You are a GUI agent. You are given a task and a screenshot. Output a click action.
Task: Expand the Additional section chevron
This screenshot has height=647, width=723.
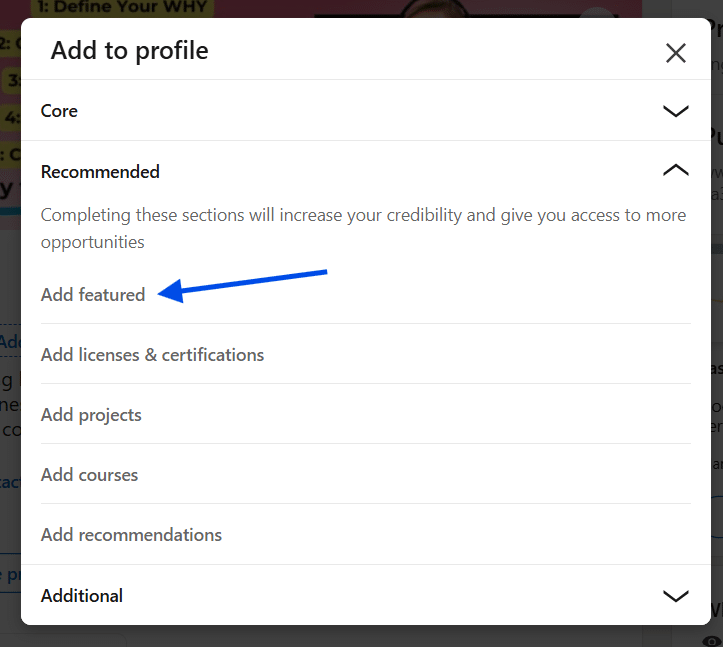tap(676, 596)
